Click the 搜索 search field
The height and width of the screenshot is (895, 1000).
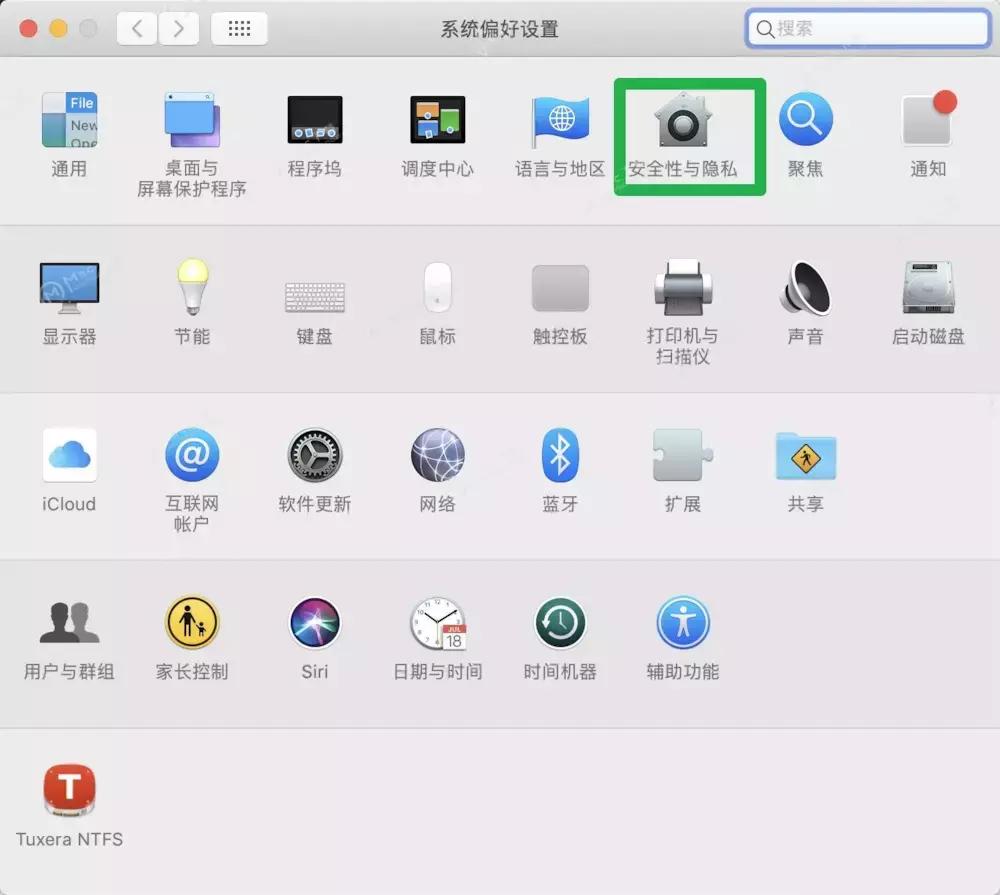point(866,28)
